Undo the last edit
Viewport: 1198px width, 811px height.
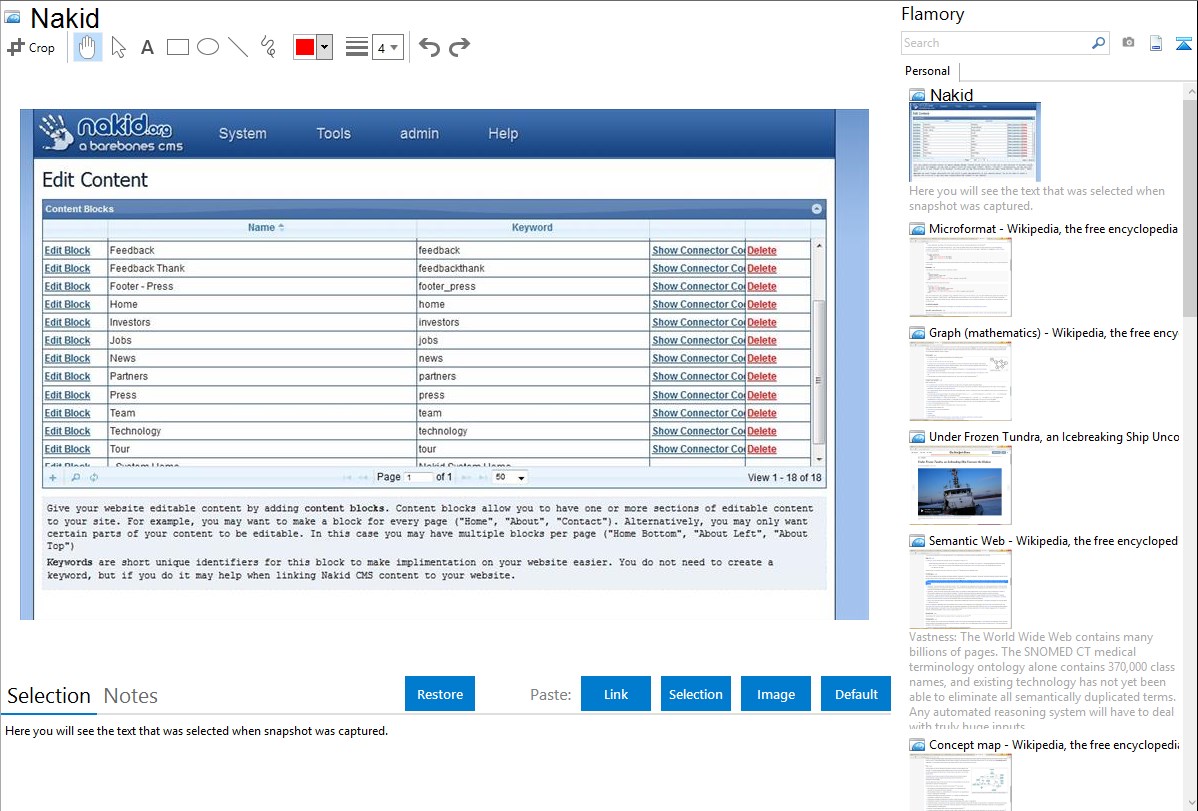click(429, 47)
